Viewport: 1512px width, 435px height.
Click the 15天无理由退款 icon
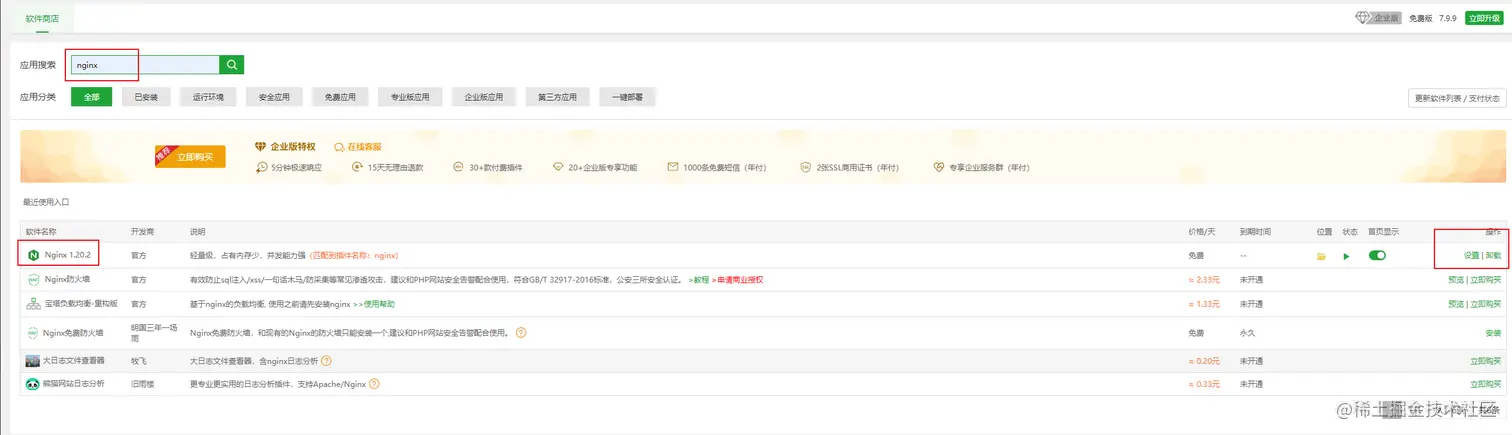(x=357, y=167)
